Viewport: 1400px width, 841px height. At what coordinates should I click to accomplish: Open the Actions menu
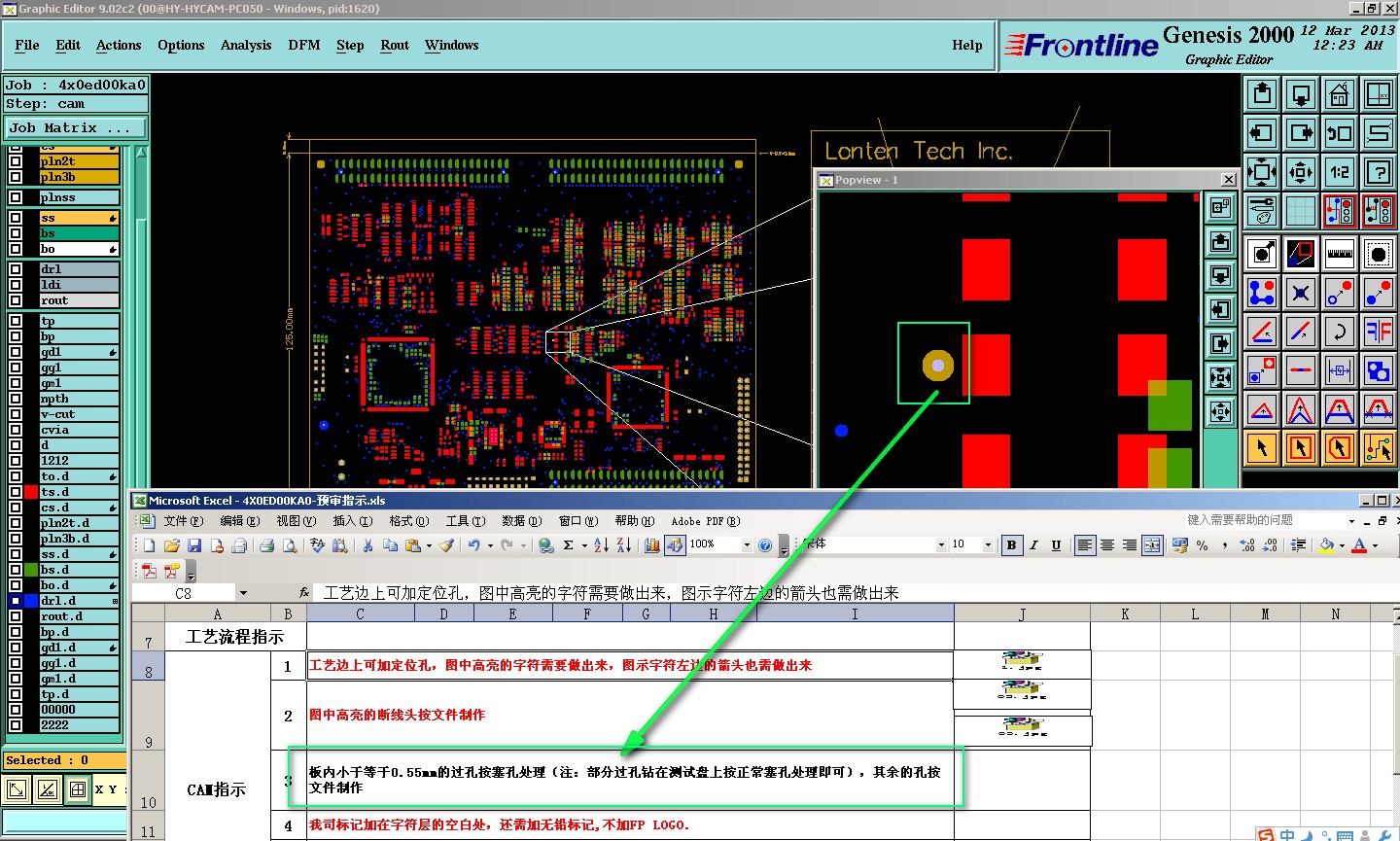(x=119, y=45)
